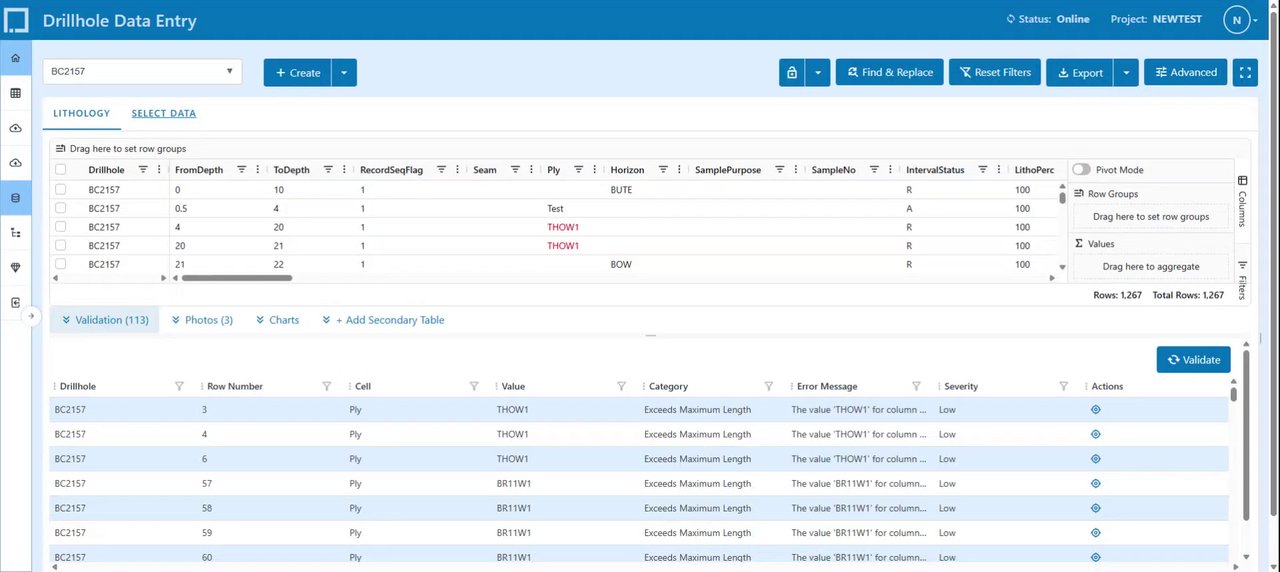This screenshot has height=572, width=1280.
Task: Open Advanced options
Action: coord(1185,72)
